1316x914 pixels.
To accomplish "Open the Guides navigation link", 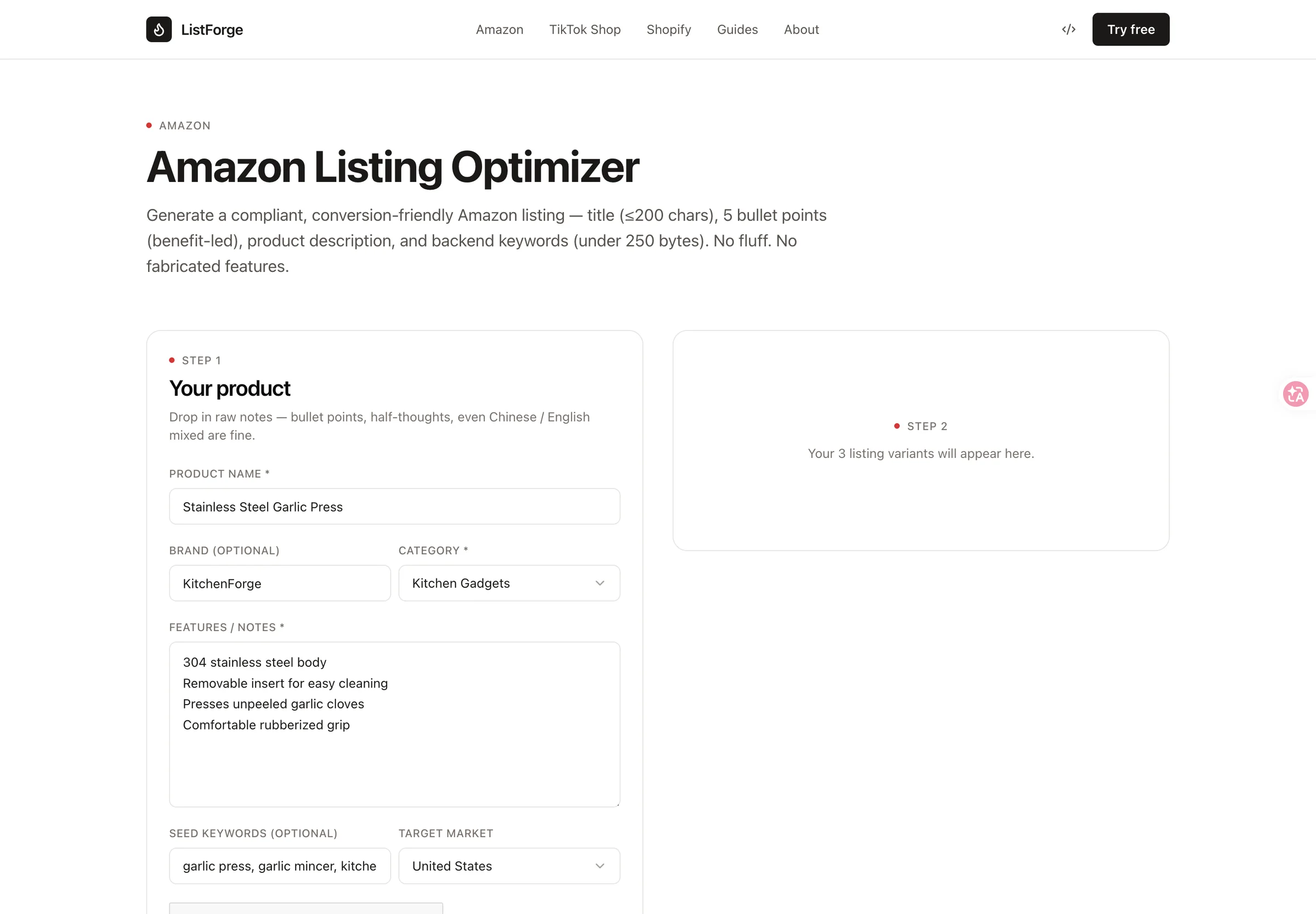I will click(737, 29).
